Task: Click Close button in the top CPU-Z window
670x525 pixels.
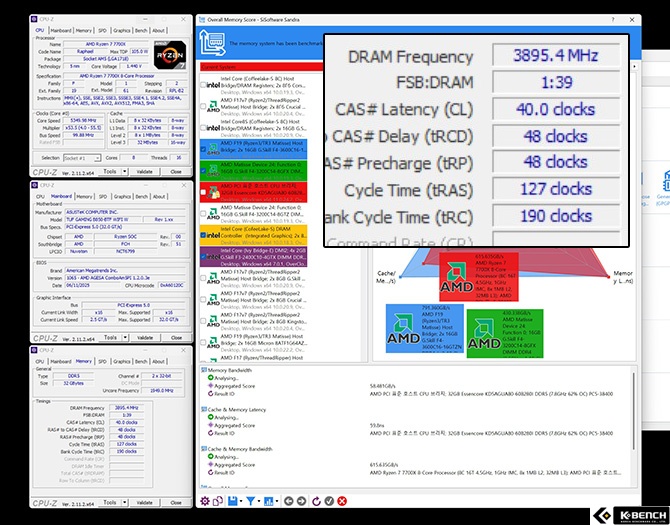Action: (176, 172)
